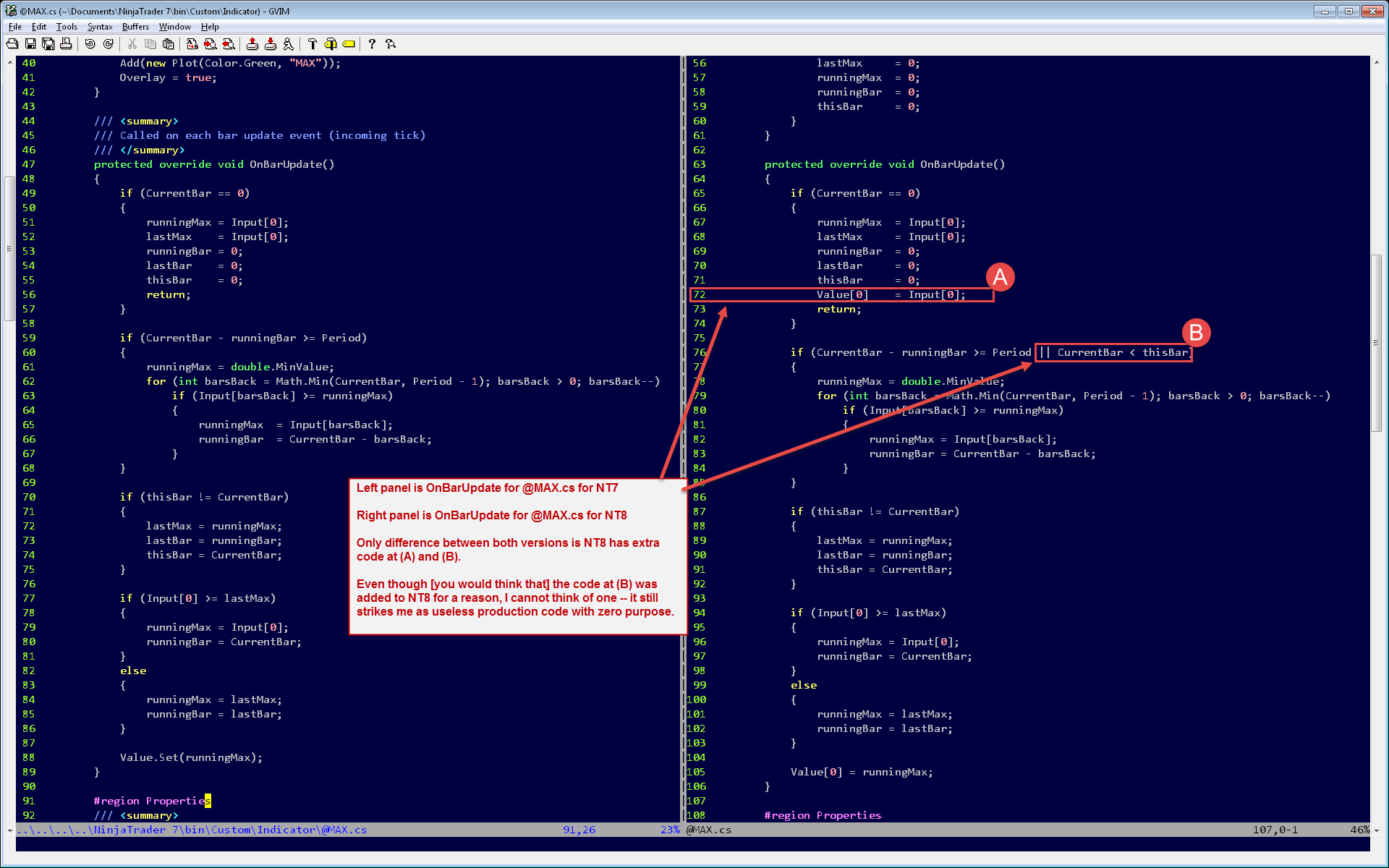Click left scrollbar up arrow
Viewport: 1389px width, 868px height.
point(9,63)
